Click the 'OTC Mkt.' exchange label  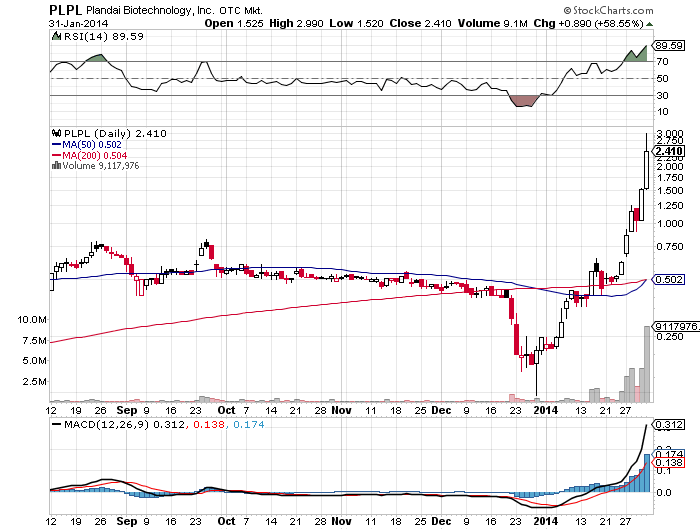[241, 10]
